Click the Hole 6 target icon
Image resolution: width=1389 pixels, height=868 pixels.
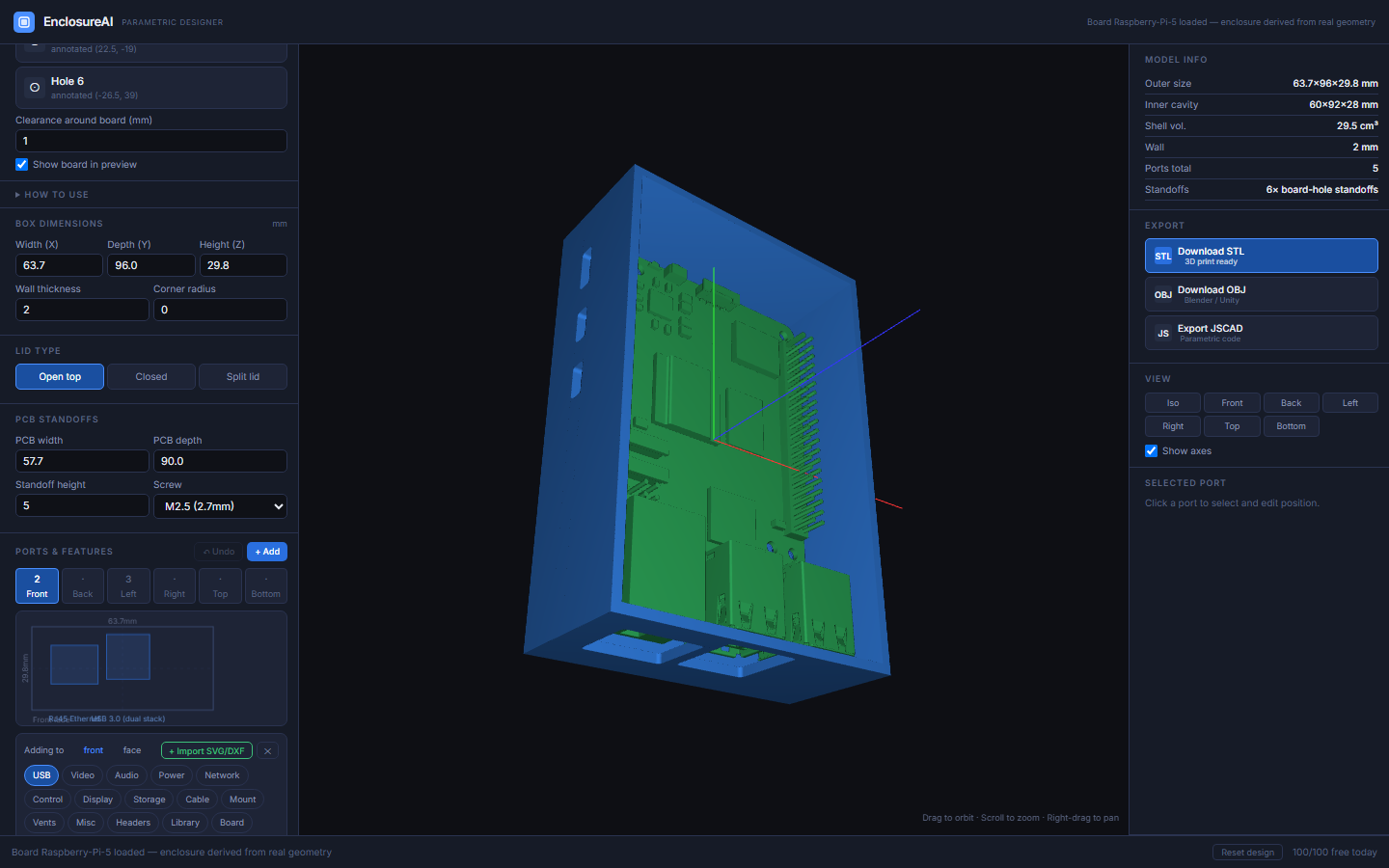coord(35,87)
